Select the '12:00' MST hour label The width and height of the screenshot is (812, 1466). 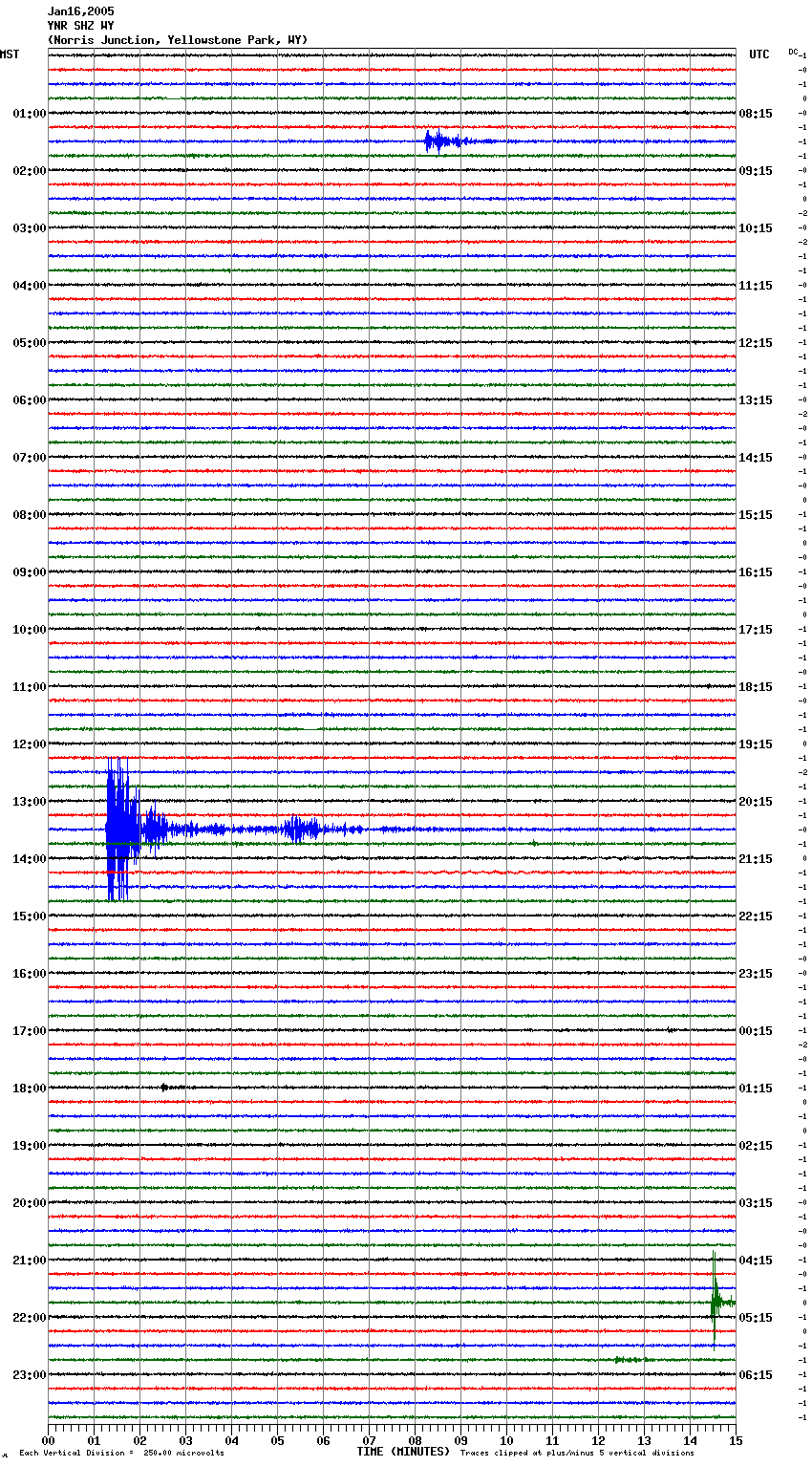(30, 744)
